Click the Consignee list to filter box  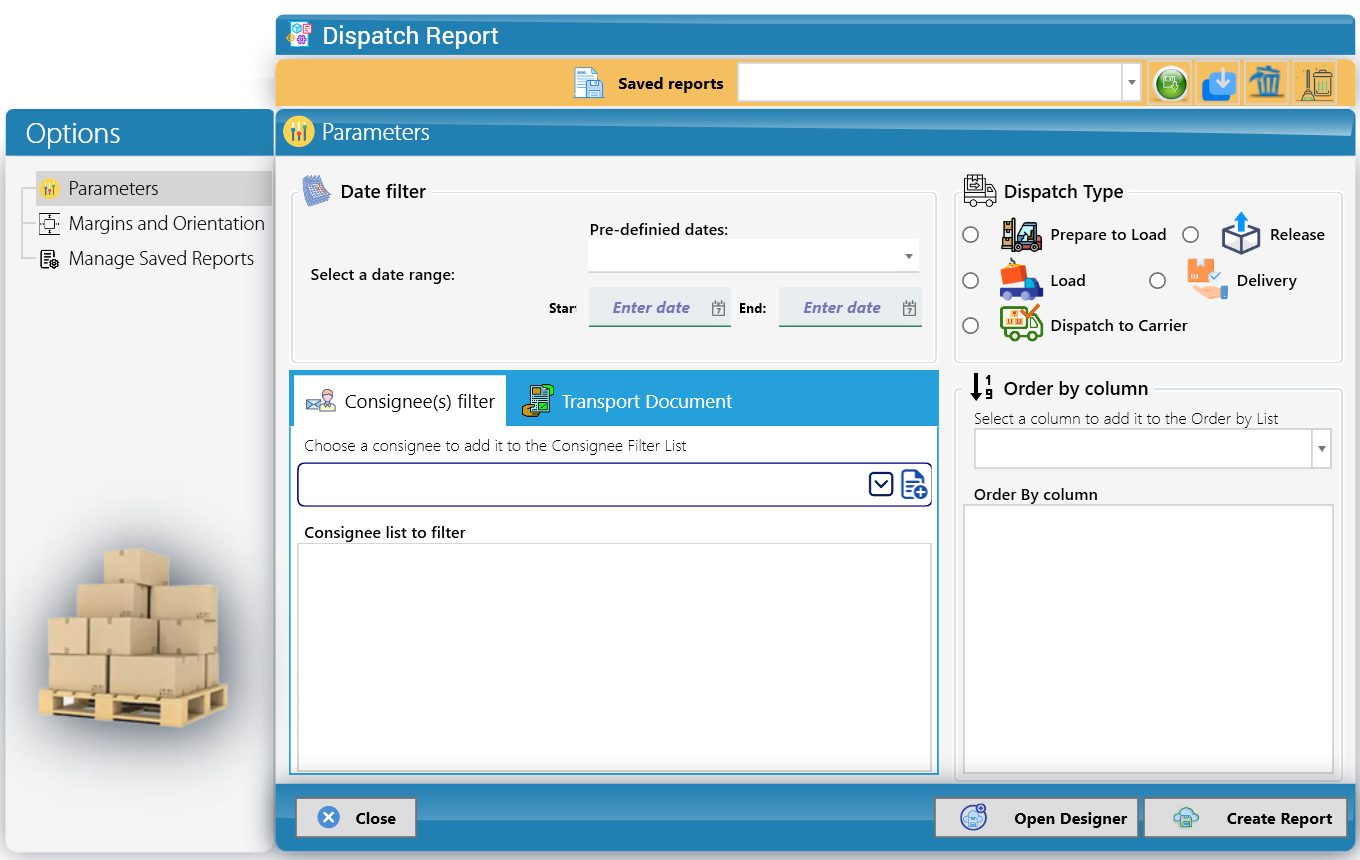click(x=614, y=656)
